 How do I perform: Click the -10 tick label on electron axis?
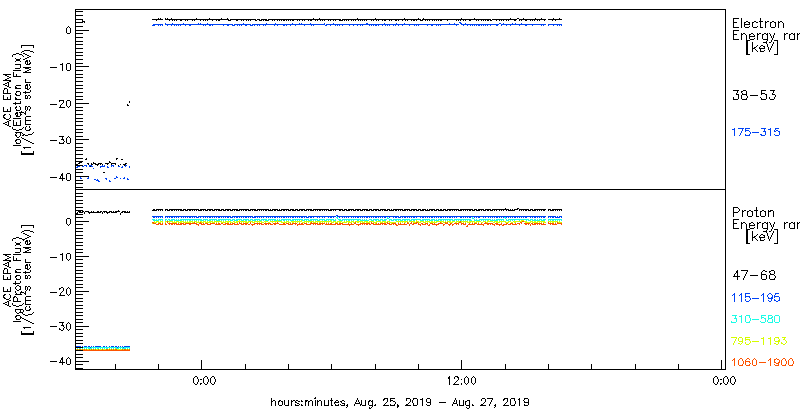tap(63, 67)
